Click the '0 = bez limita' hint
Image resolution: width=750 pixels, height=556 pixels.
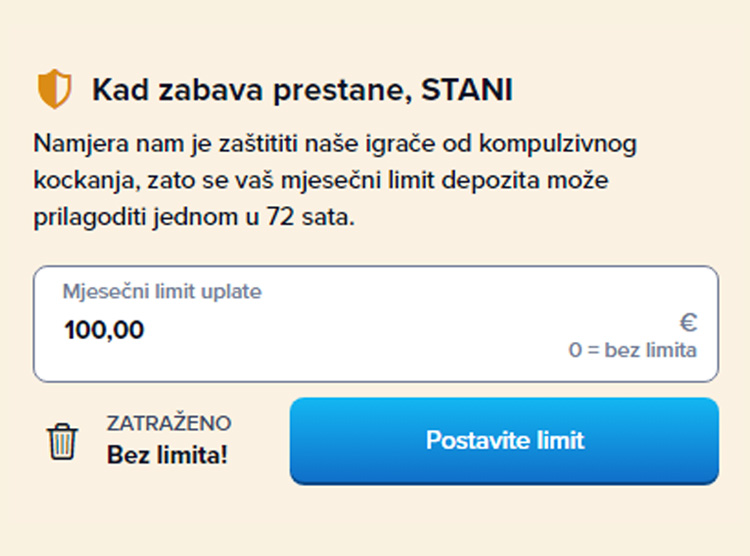[632, 351]
